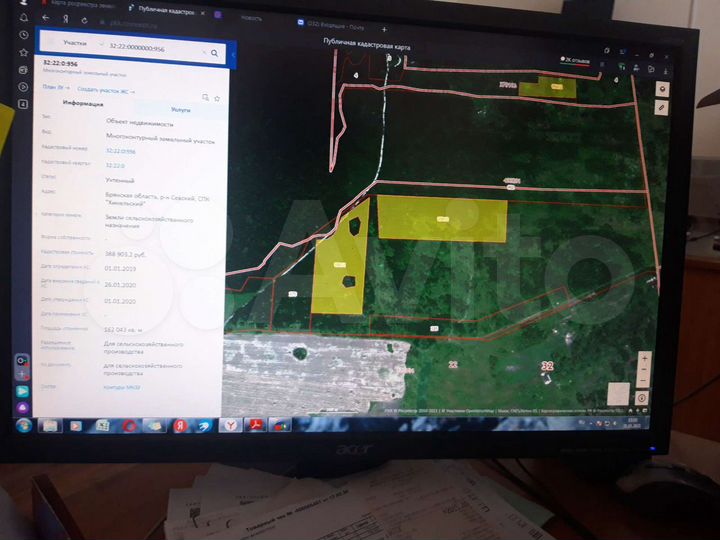This screenshot has height=540, width=720.
Task: Click the Windows Start button
Action: pos(24,425)
